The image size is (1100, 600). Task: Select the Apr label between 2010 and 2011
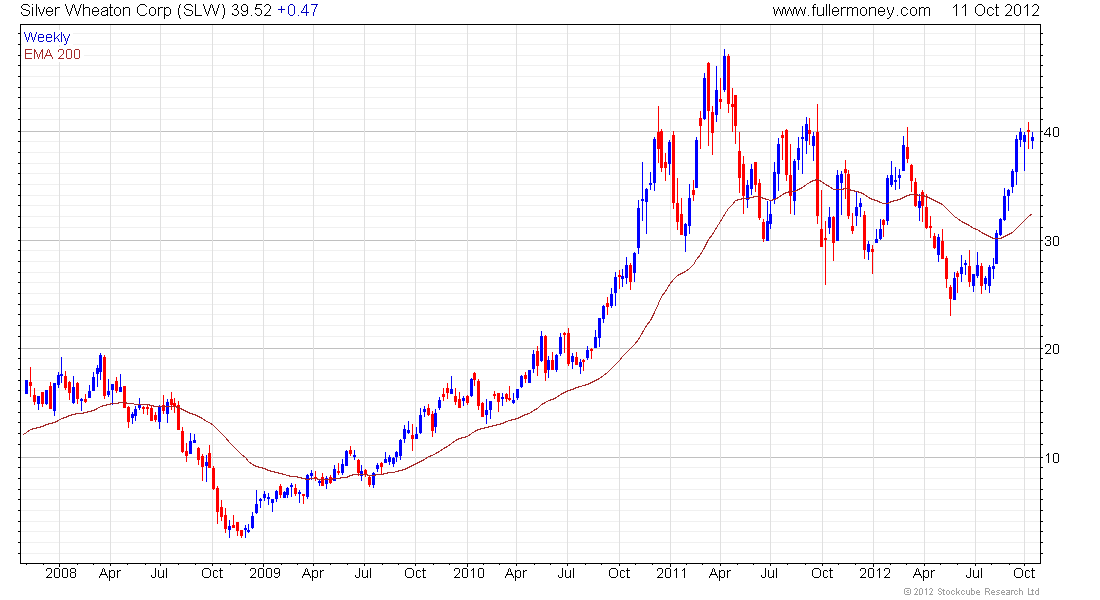tap(516, 573)
